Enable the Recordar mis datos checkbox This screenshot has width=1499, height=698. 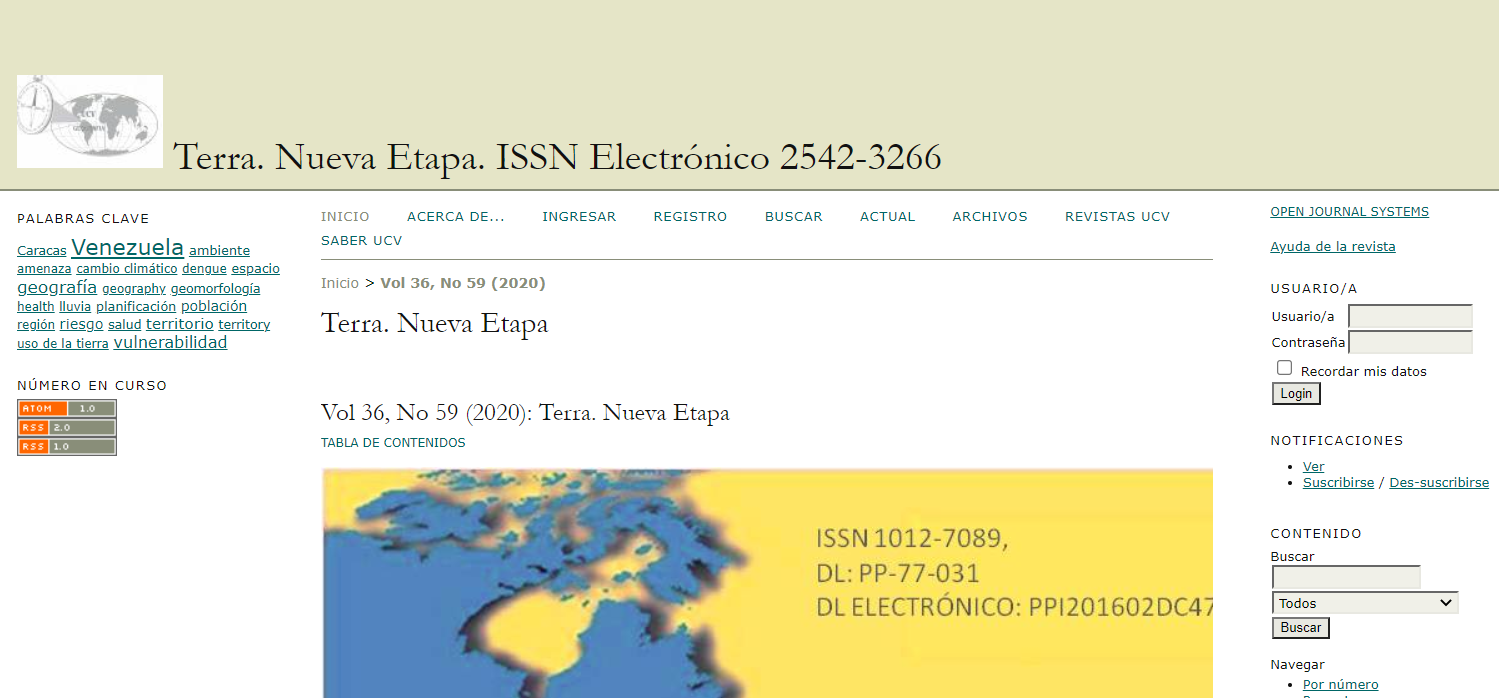point(1285,368)
